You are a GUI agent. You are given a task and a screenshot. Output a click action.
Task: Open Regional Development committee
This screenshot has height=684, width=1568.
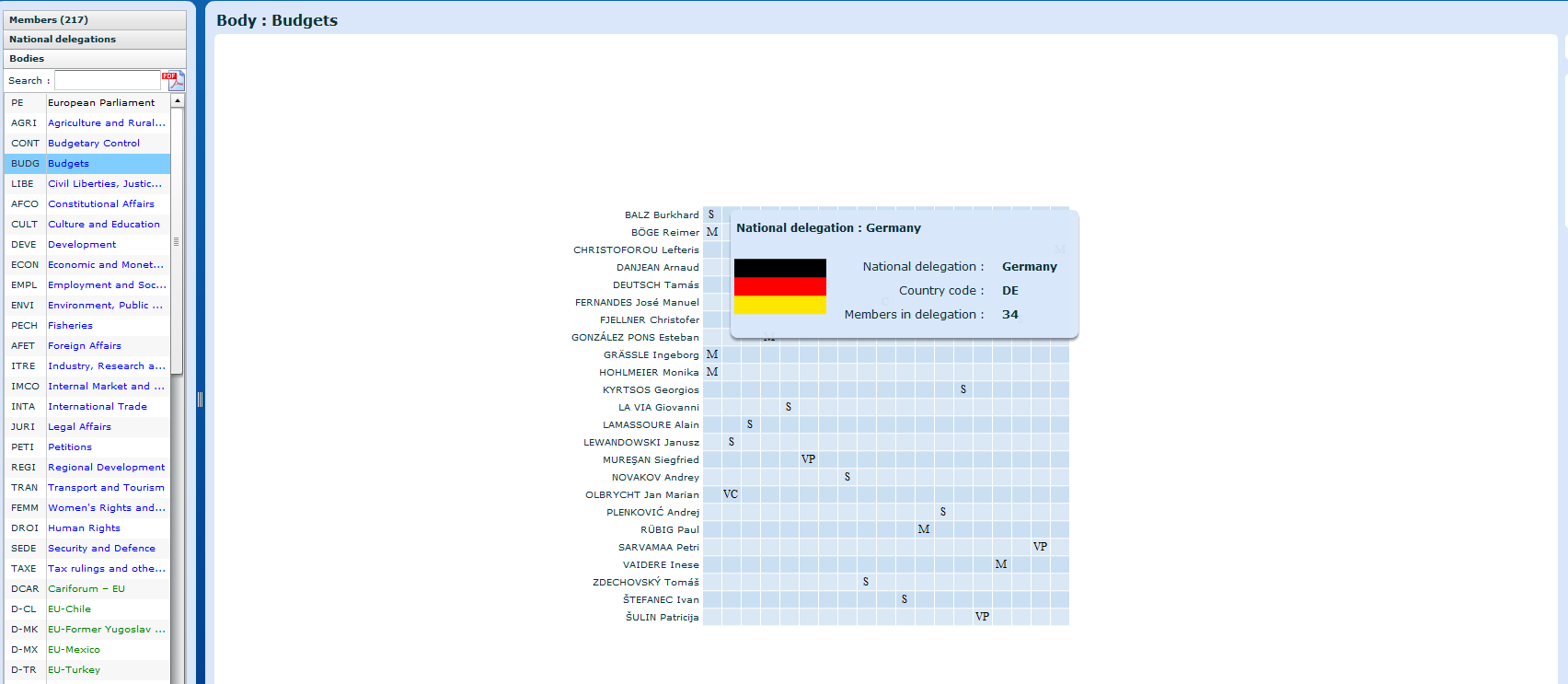click(x=87, y=467)
